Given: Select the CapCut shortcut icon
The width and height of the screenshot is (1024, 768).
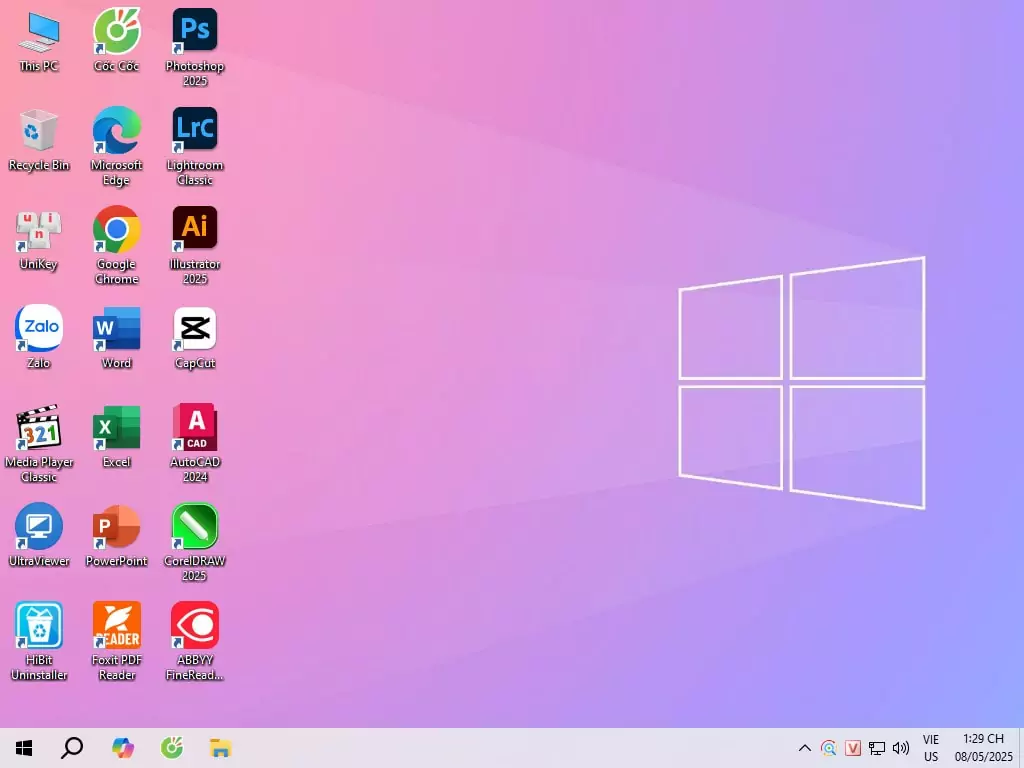Looking at the screenshot, I should (195, 337).
